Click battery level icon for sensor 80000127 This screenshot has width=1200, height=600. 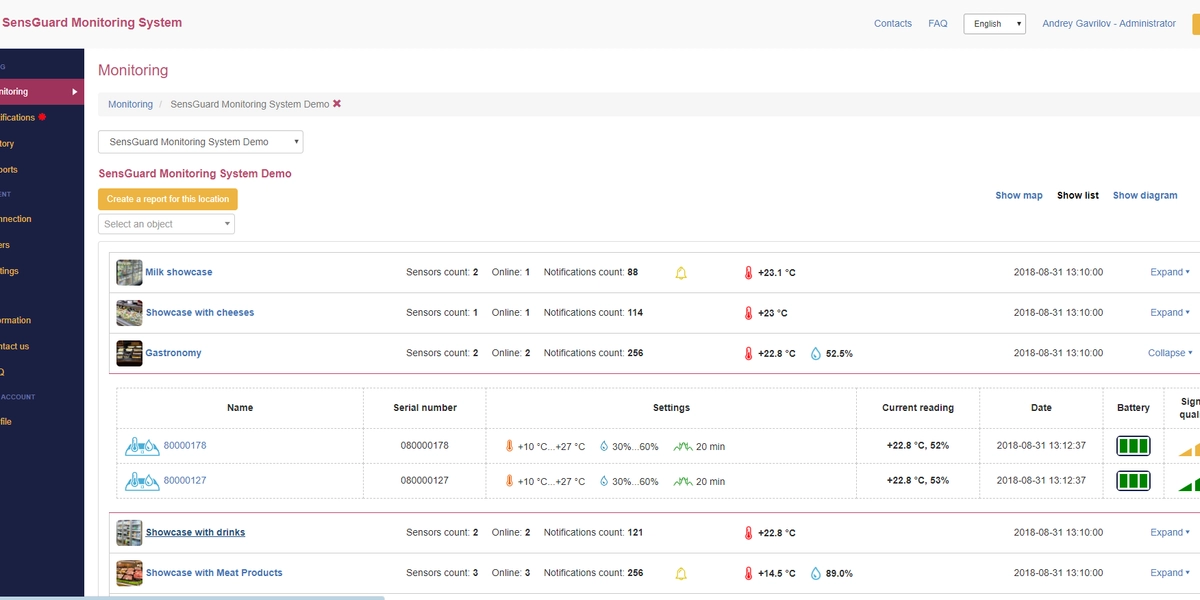(1133, 481)
